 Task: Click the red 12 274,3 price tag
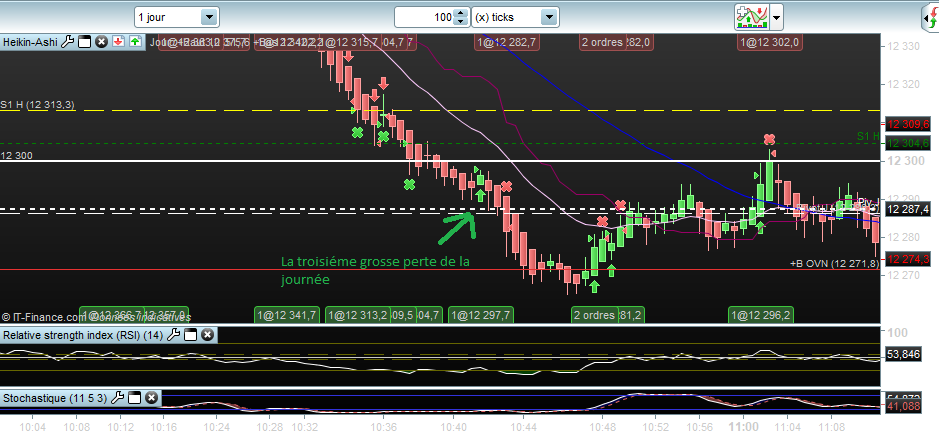tap(908, 259)
